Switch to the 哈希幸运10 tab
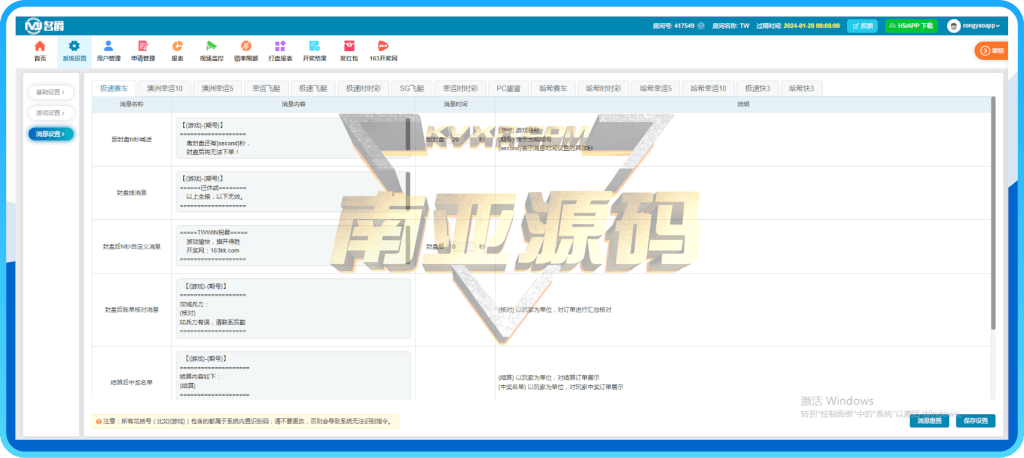The width and height of the screenshot is (1024, 458). 709,88
